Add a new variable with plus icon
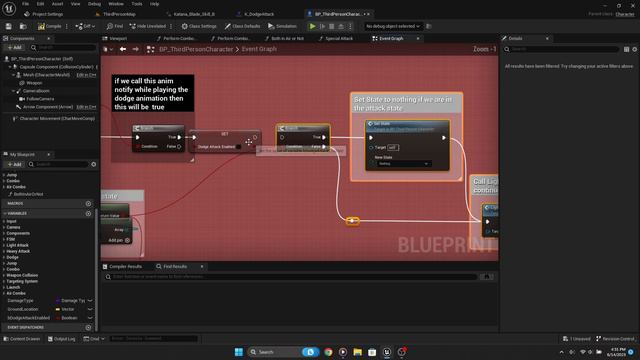This screenshot has height=360, width=640. (88, 213)
